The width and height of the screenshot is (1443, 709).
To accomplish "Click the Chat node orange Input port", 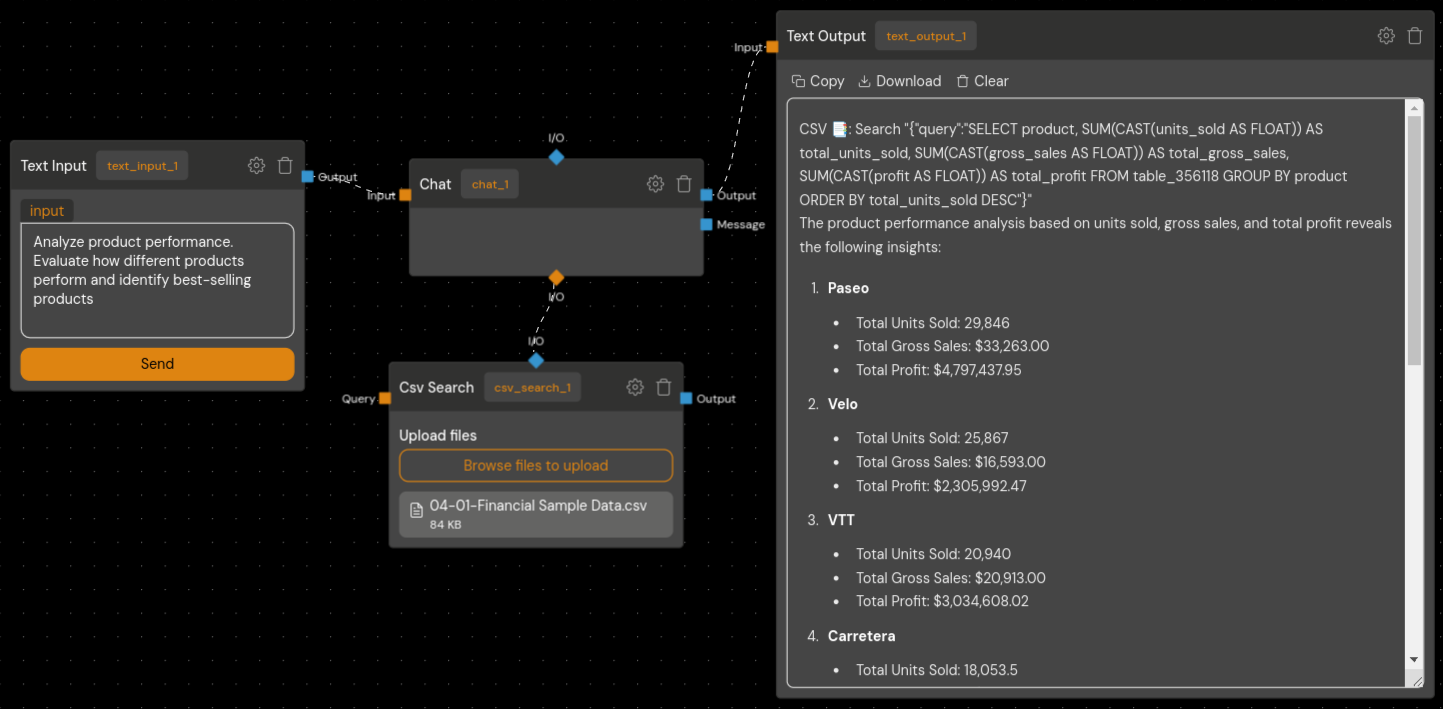I will tap(405, 195).
